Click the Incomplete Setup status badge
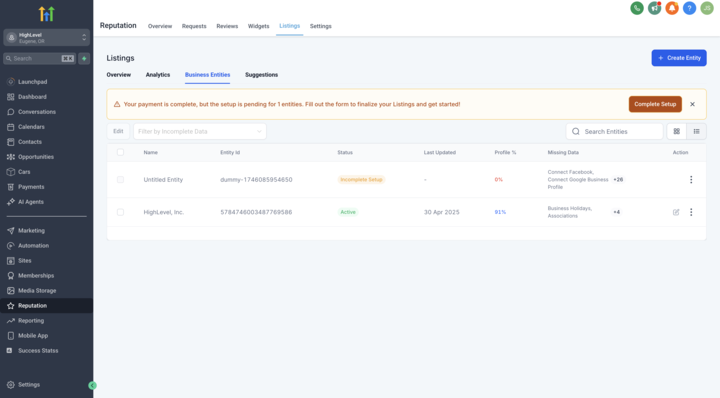Viewport: 720px width, 398px height. 361,179
